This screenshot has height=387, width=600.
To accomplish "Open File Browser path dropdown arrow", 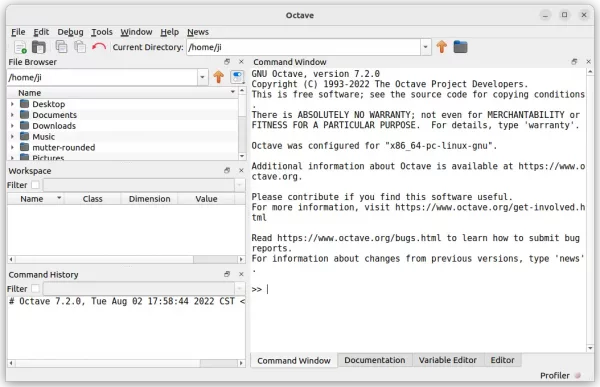I will point(202,77).
